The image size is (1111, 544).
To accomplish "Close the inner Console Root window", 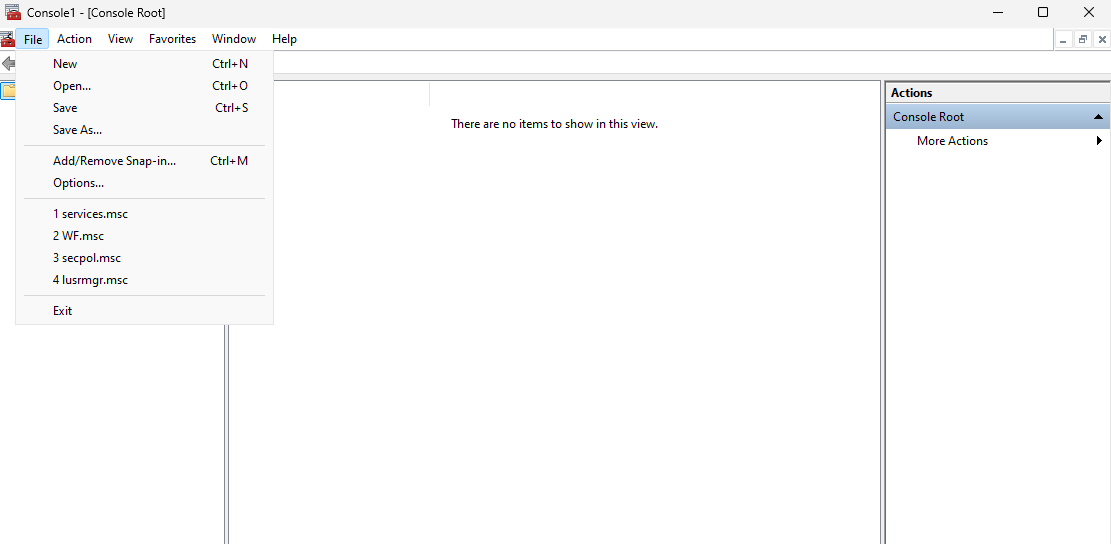I will [1102, 39].
